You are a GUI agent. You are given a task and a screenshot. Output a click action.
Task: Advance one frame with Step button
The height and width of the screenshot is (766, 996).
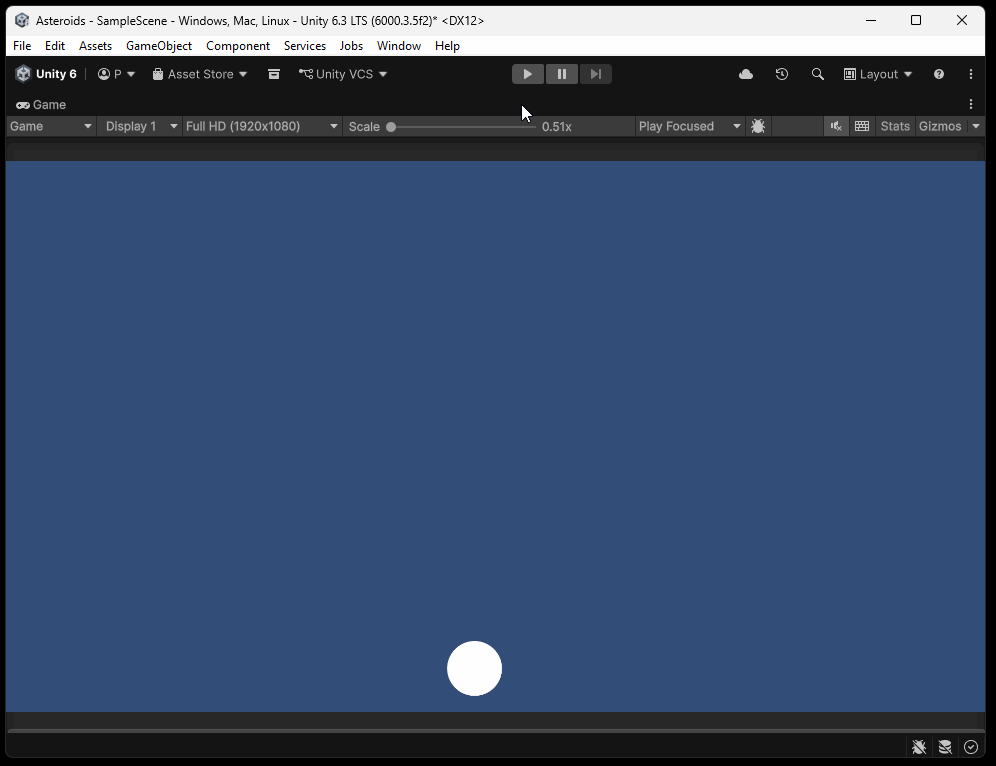point(596,74)
